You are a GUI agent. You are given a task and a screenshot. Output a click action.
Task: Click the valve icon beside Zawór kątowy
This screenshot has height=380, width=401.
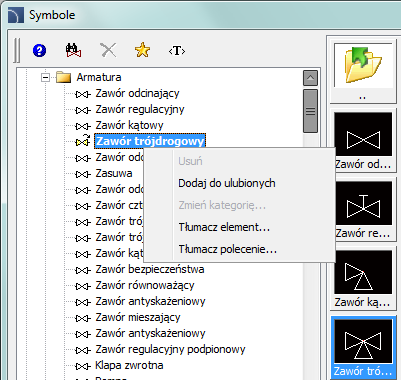(x=83, y=126)
